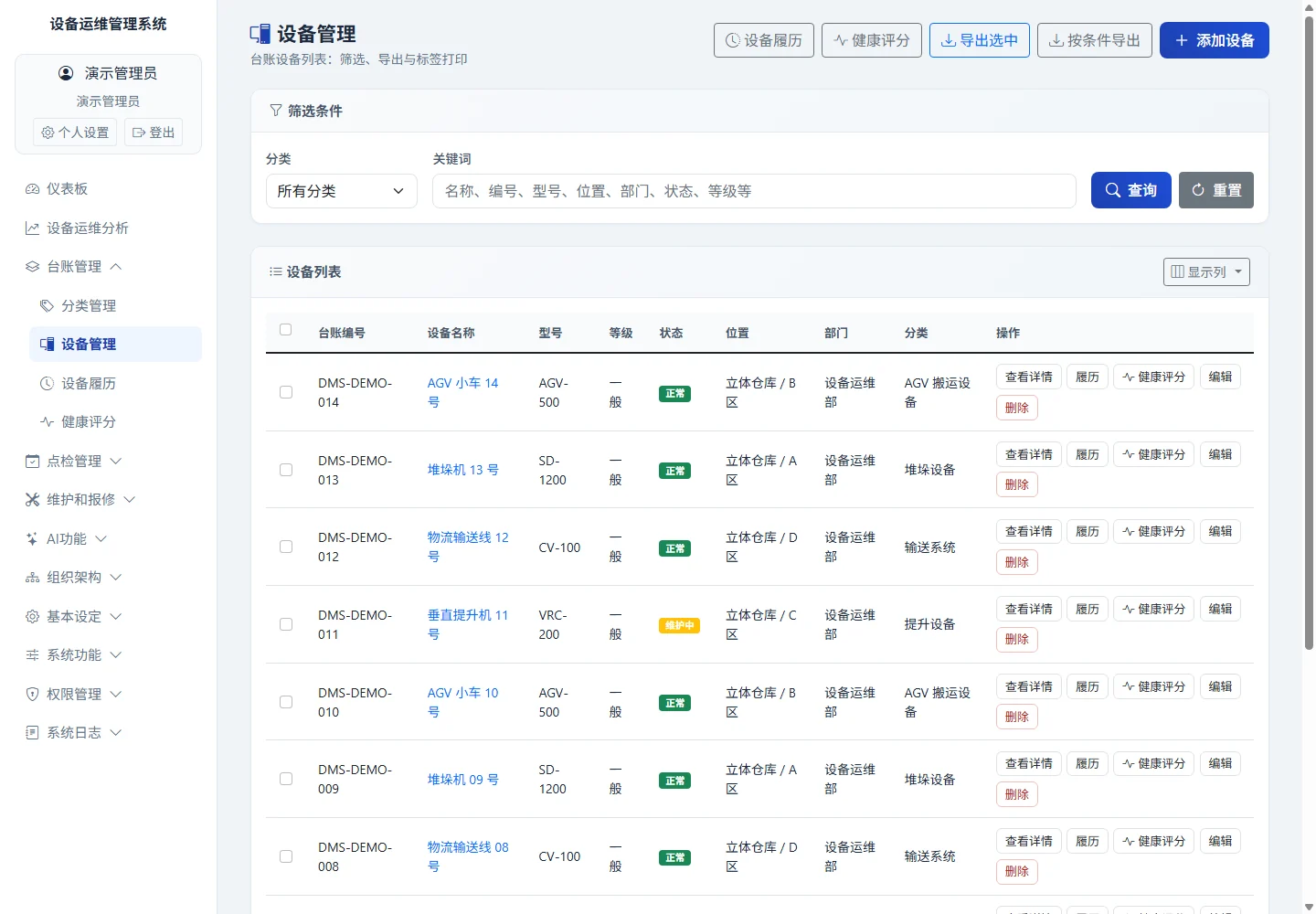The image size is (1316, 914).
Task: Expand the 维护和报修 menu chevron
Action: [x=130, y=500]
